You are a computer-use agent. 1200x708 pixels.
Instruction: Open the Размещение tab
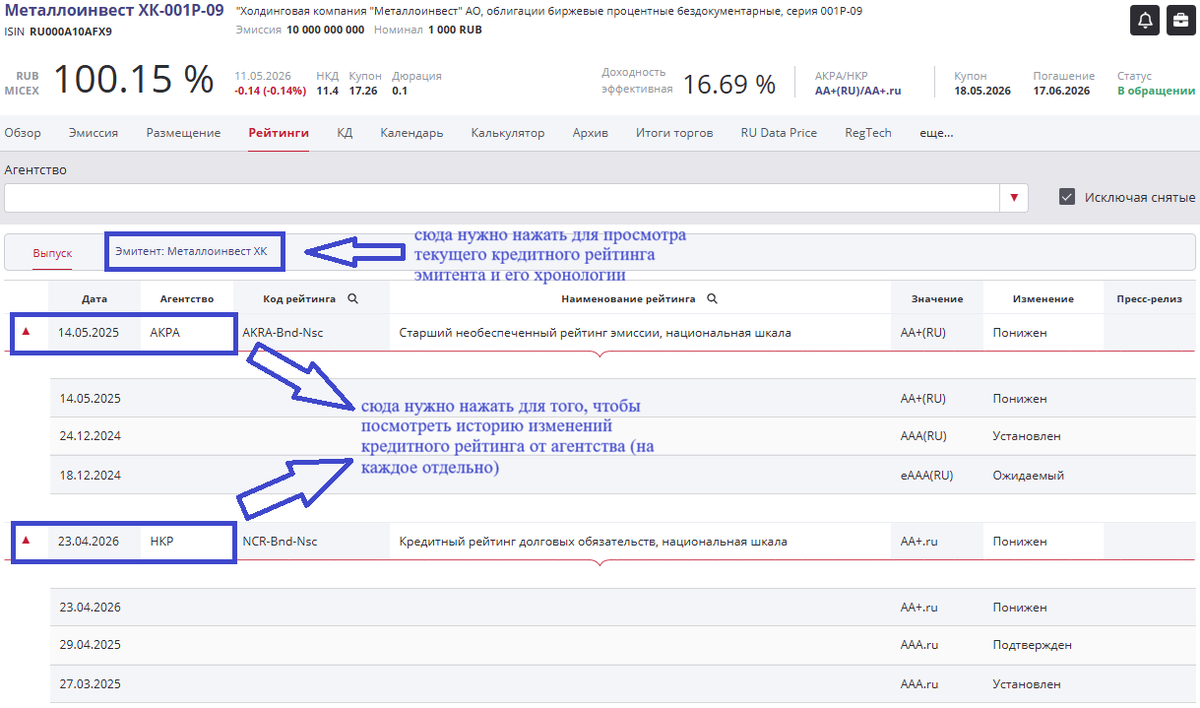coord(183,133)
